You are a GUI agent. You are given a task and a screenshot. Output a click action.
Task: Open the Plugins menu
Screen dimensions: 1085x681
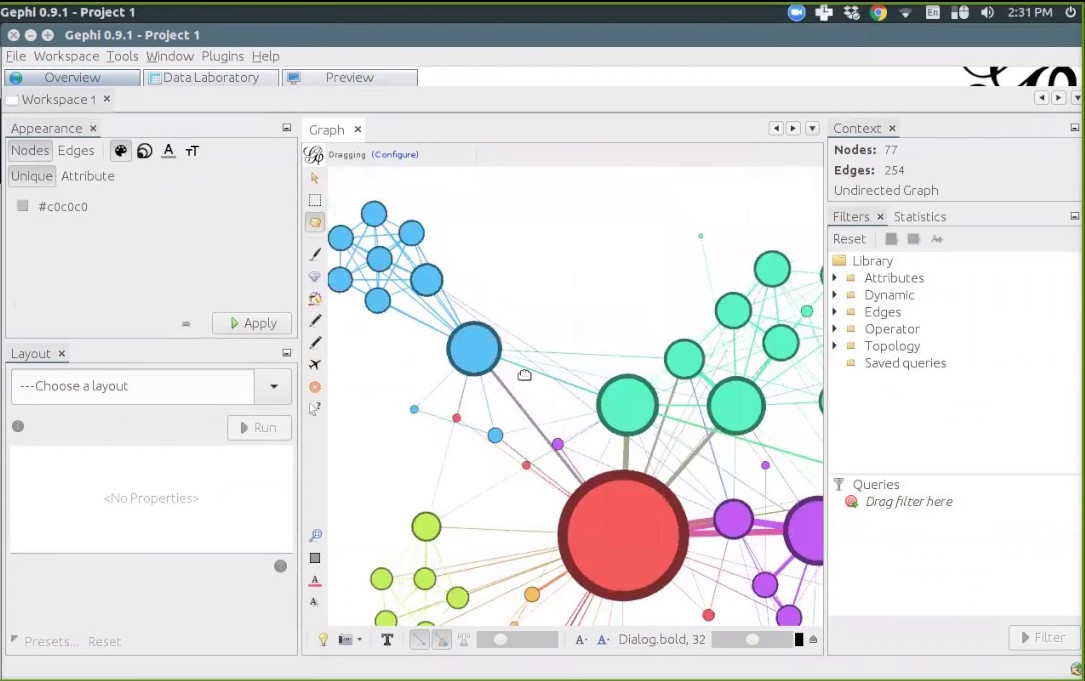[222, 56]
